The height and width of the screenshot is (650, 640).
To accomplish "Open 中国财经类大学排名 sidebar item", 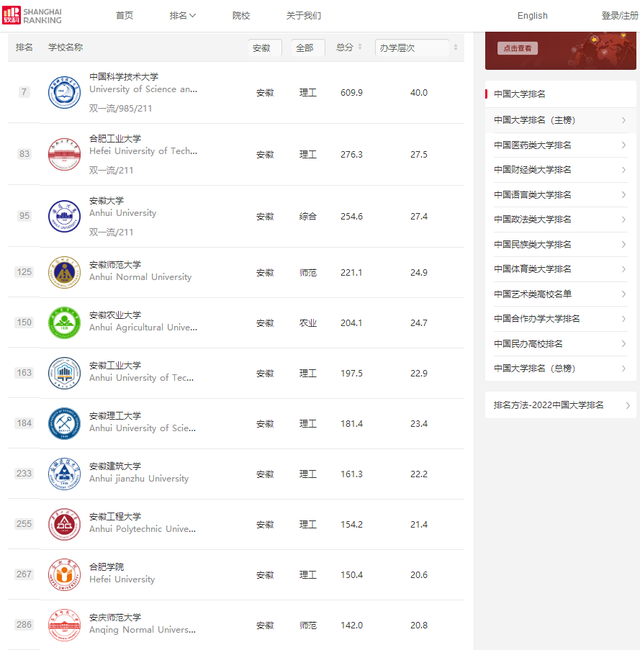I will pyautogui.click(x=560, y=170).
